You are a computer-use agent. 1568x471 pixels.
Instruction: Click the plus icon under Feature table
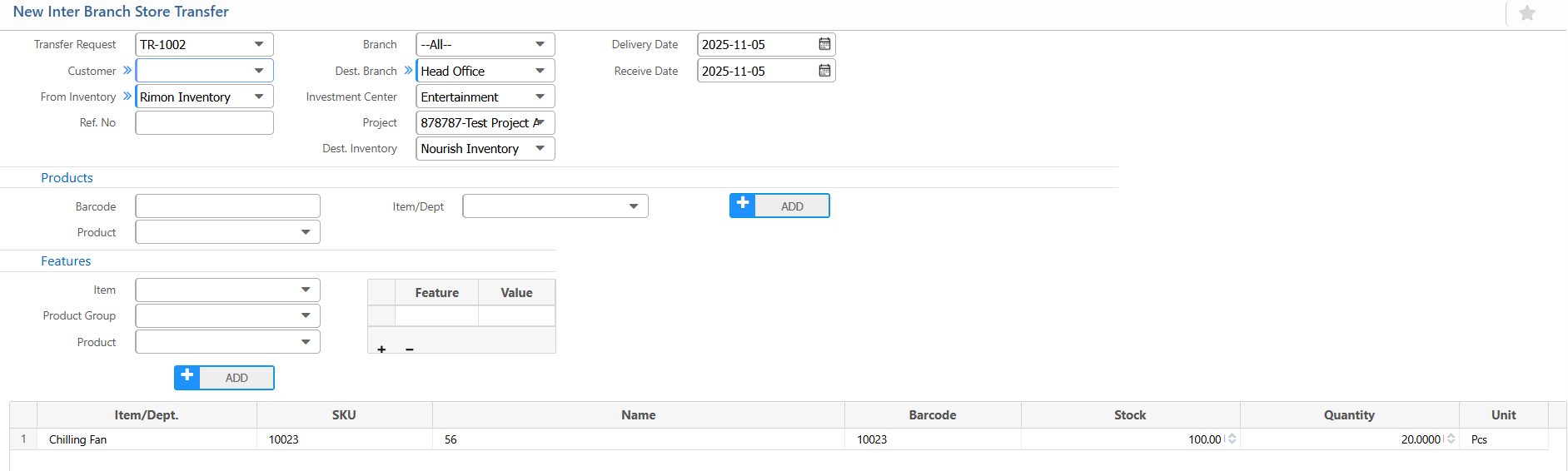(x=381, y=350)
